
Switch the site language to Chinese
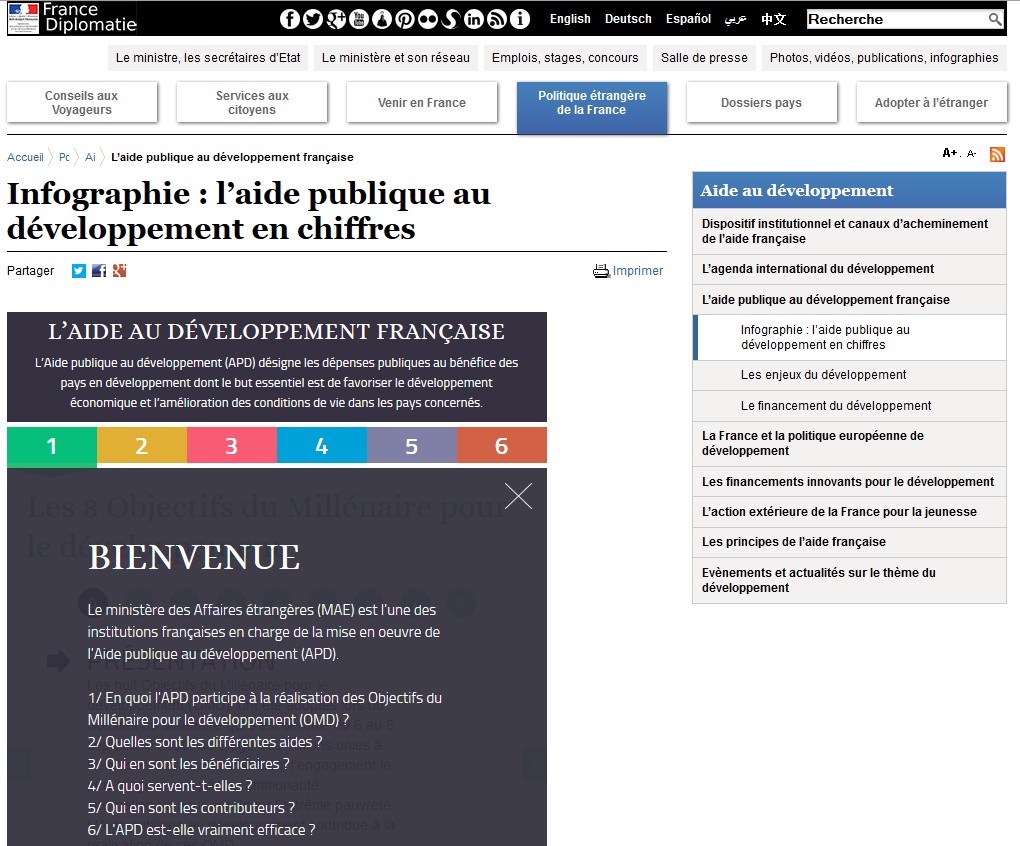(773, 19)
